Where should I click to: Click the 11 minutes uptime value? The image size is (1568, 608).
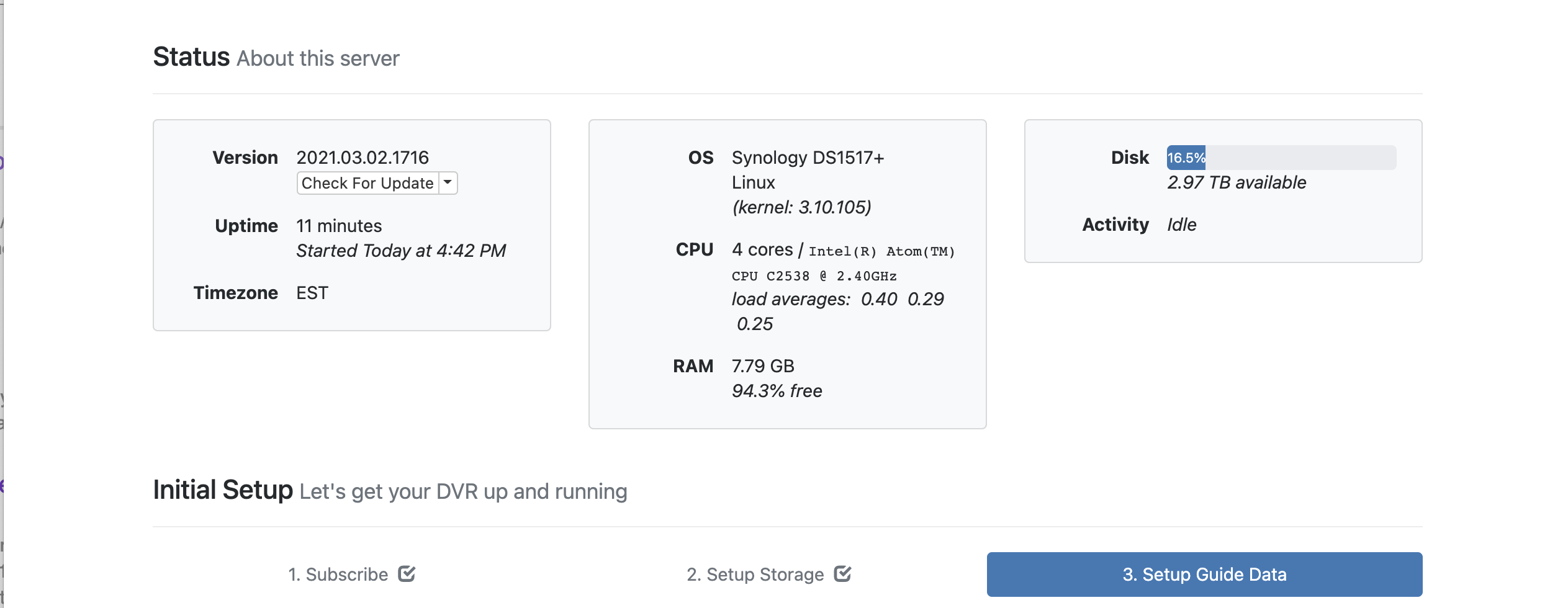[339, 226]
